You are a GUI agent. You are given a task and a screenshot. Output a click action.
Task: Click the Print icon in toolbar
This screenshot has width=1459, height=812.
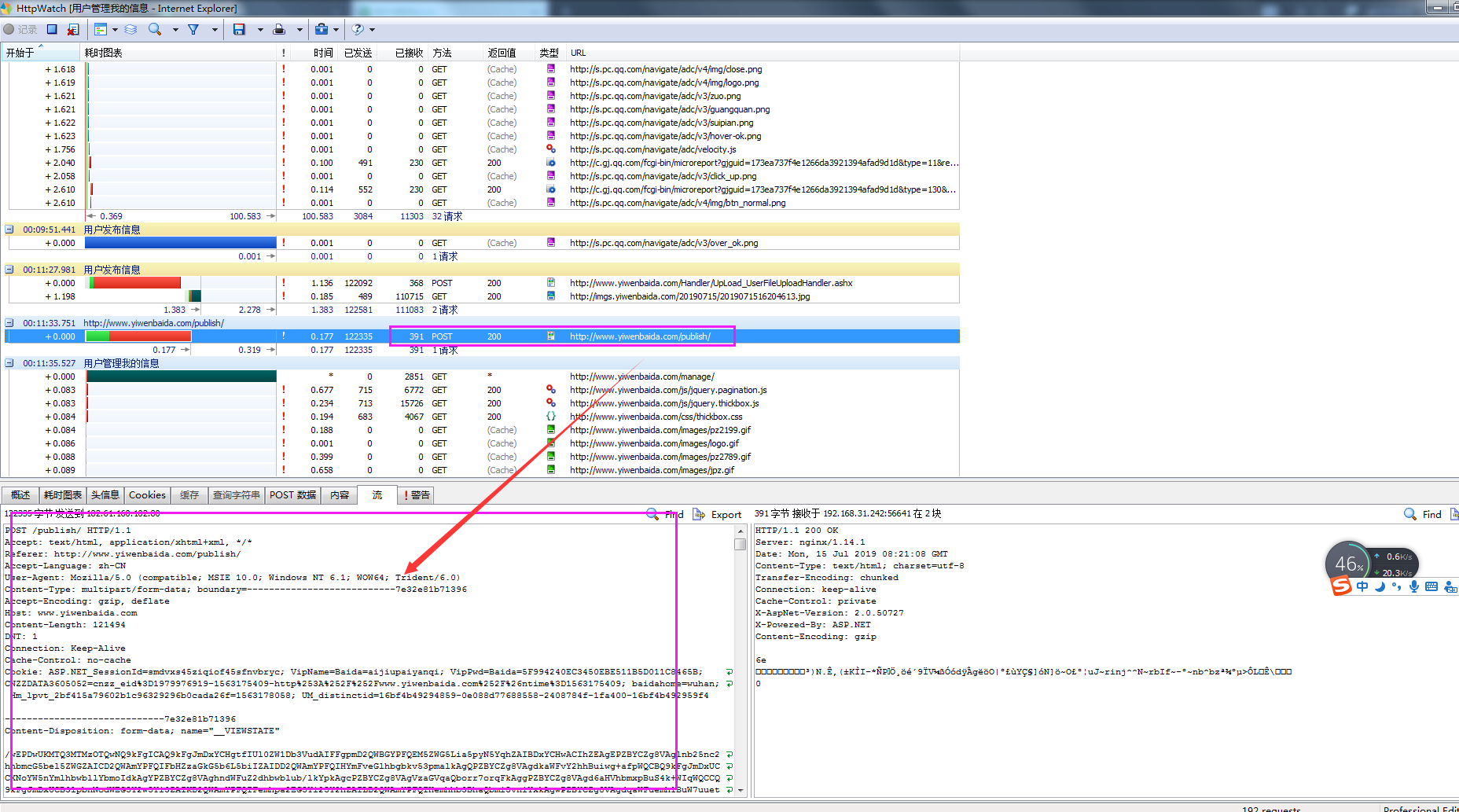[279, 29]
